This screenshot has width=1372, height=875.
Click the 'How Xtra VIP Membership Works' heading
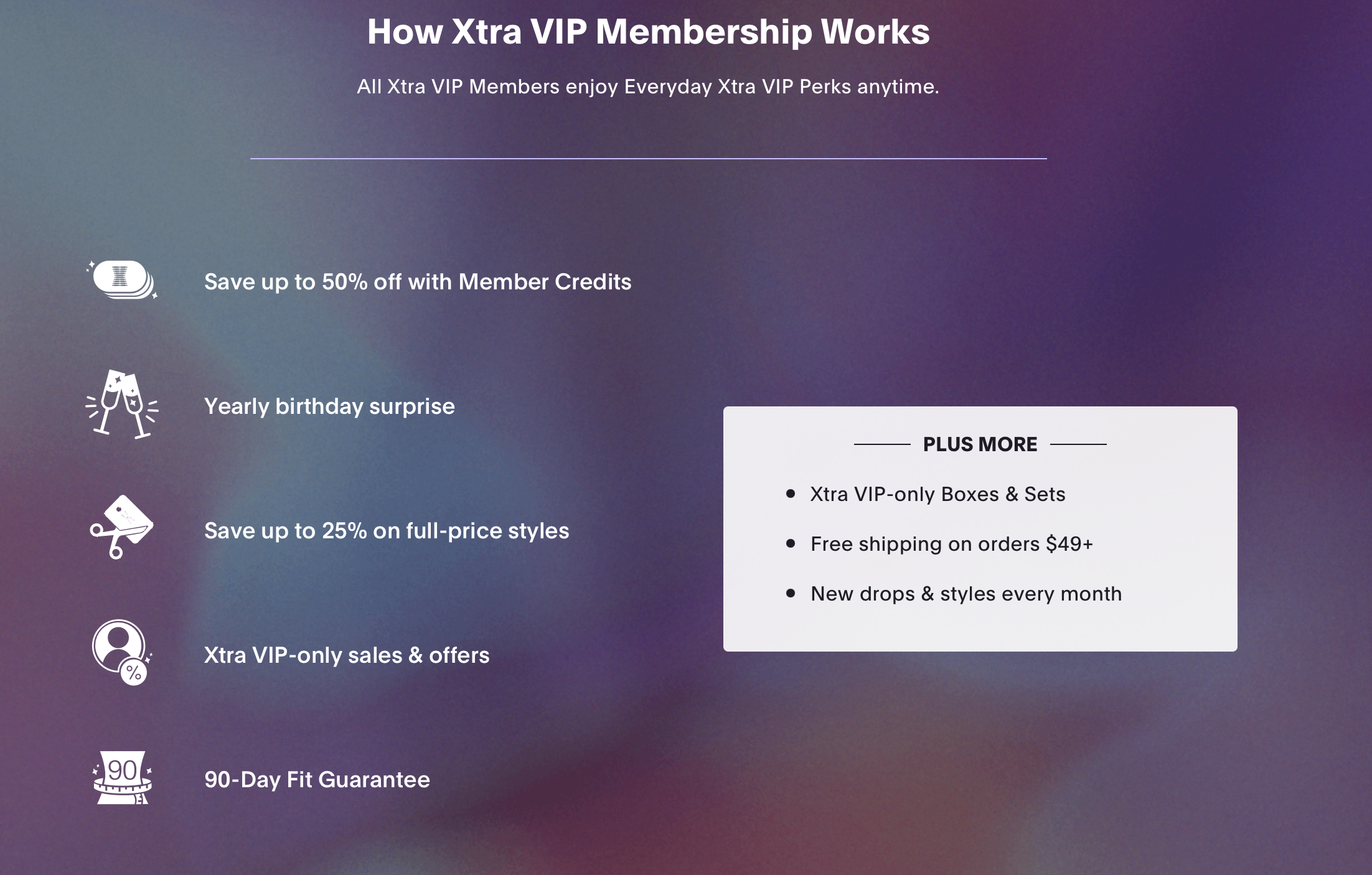[x=648, y=31]
